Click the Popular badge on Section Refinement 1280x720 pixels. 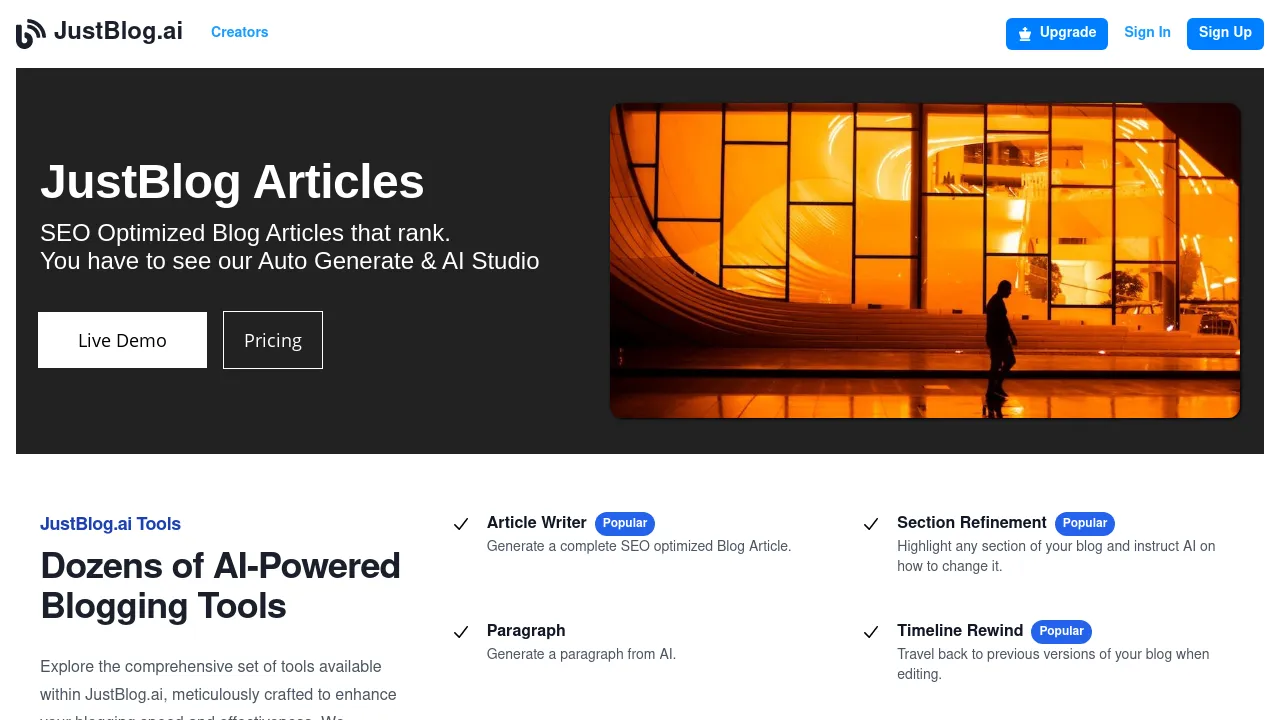coord(1084,523)
